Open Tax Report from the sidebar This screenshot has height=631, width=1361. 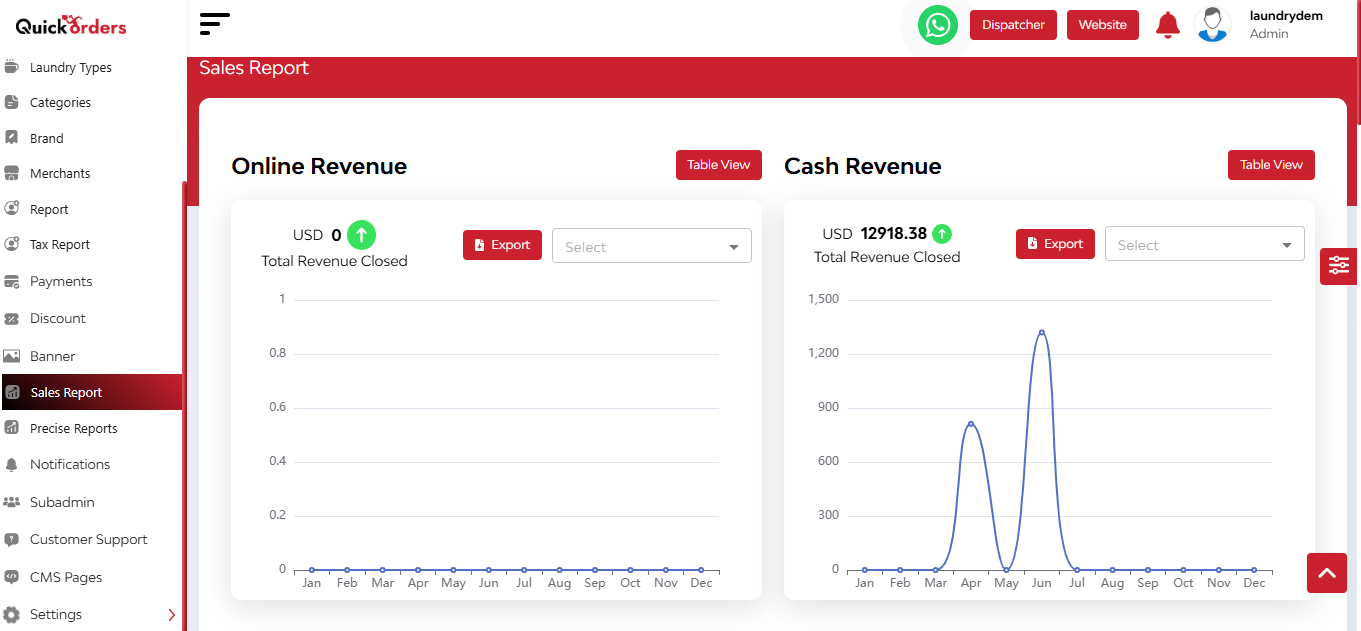click(x=60, y=244)
